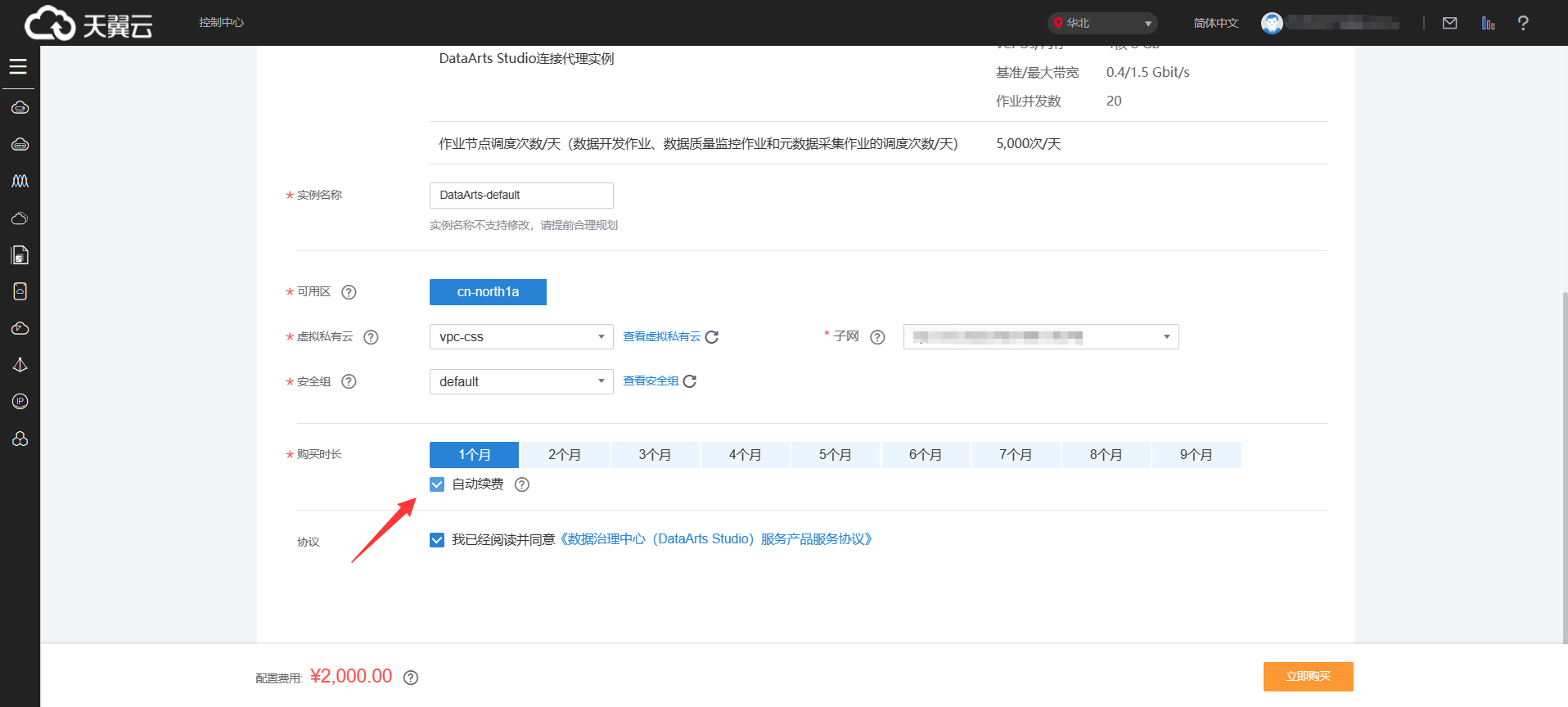Refresh the virtual private cloud list
Screen dimensions: 1568x707
[712, 337]
